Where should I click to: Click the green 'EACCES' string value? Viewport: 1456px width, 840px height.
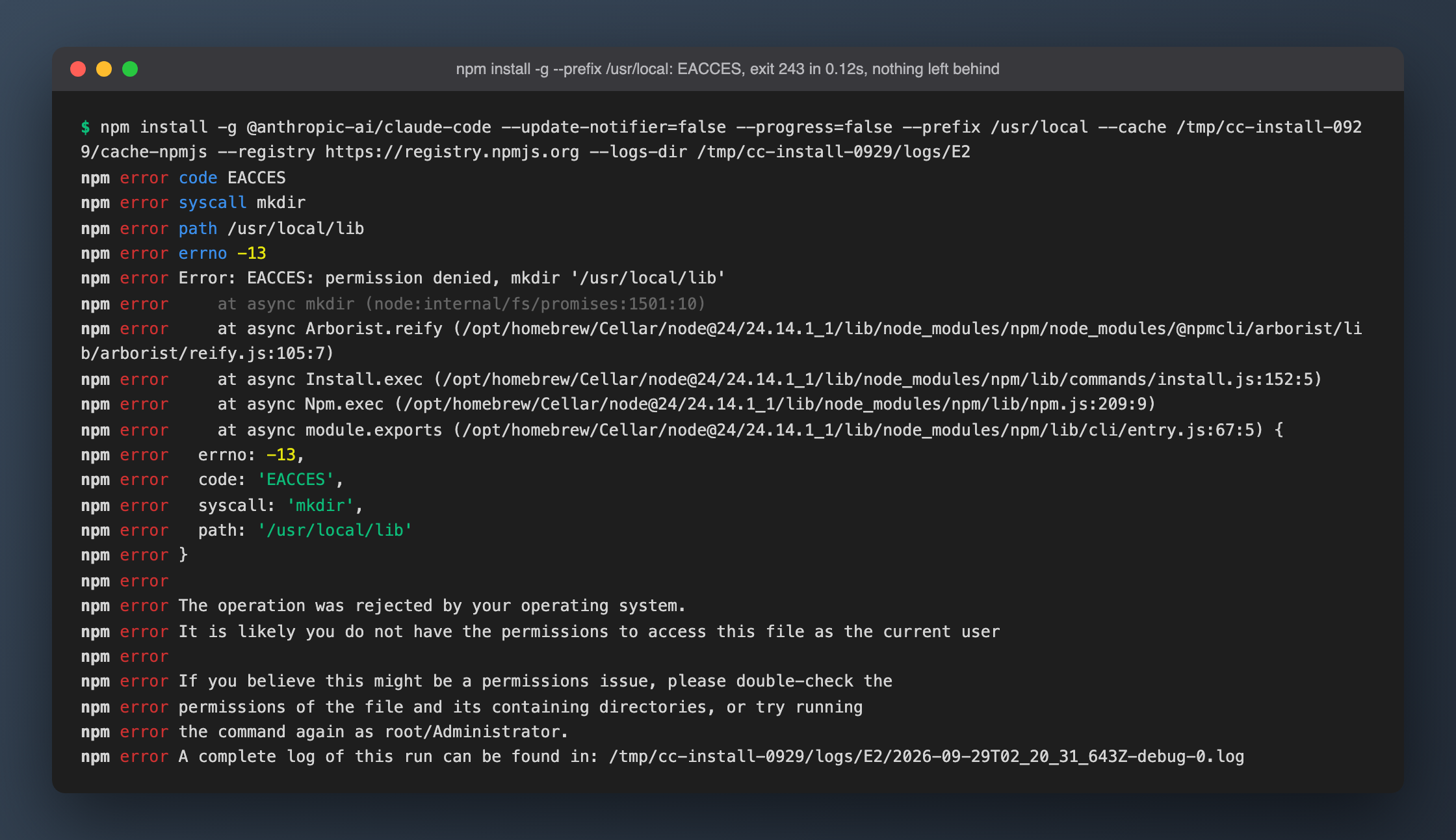(x=296, y=479)
